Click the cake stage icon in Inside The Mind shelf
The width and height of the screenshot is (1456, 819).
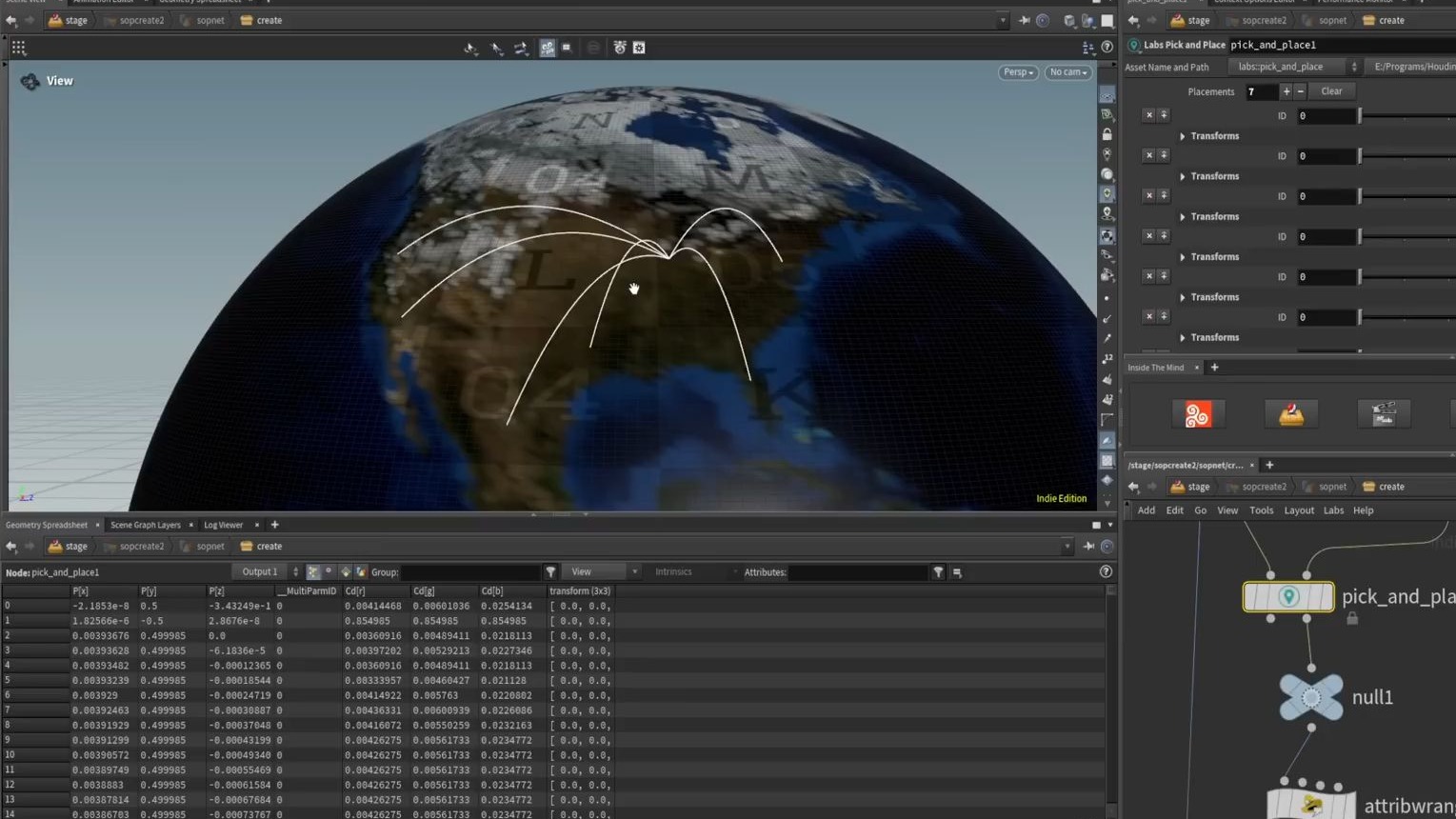1291,414
